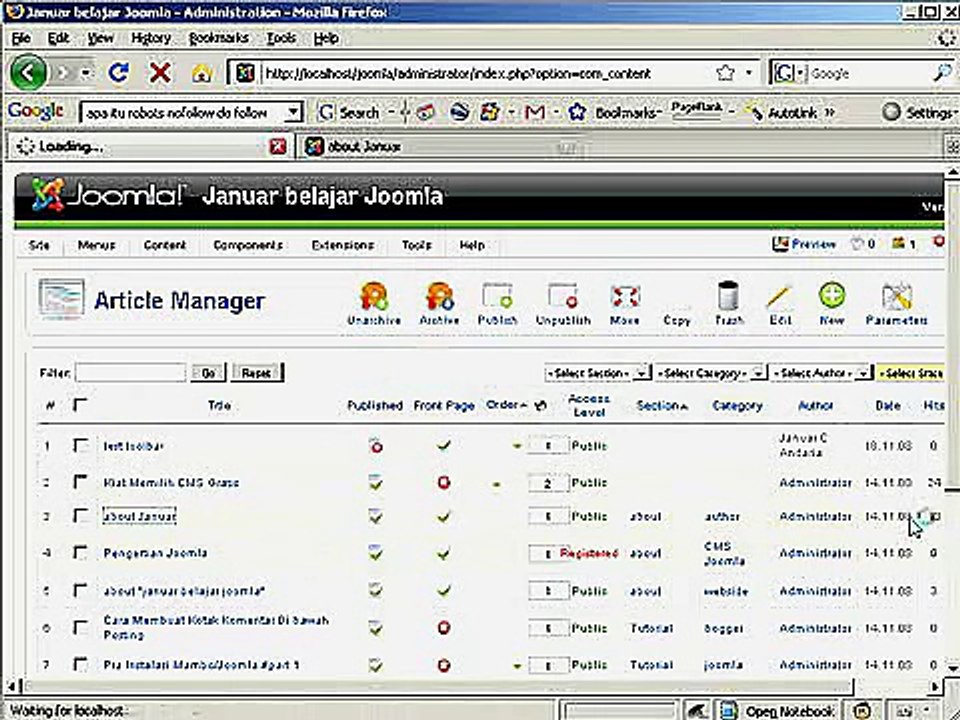Check the checkbox for Kiat Memilih CMS article
Screen dimensions: 960x720
click(x=80, y=482)
